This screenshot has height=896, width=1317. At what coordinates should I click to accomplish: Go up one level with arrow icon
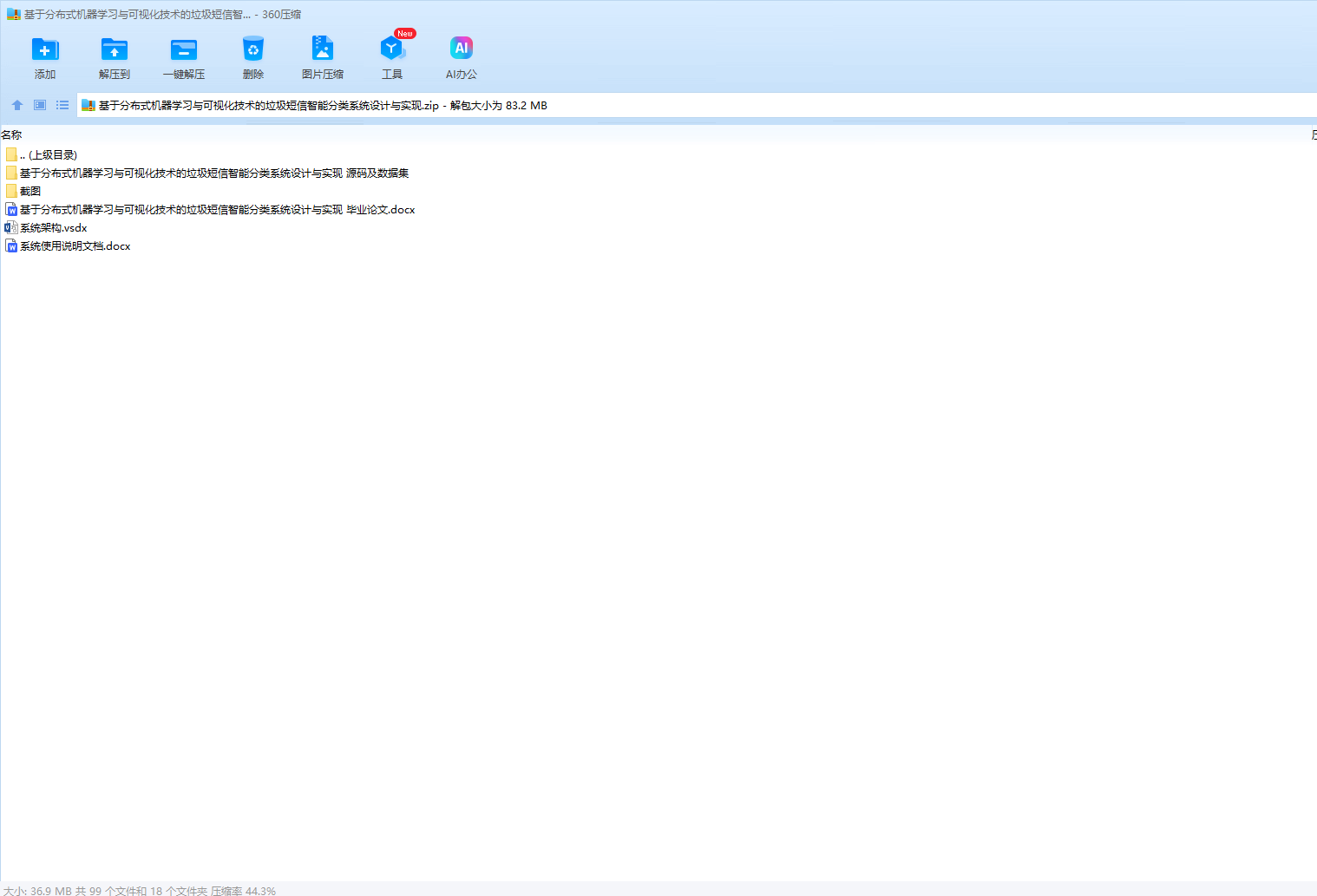point(17,105)
